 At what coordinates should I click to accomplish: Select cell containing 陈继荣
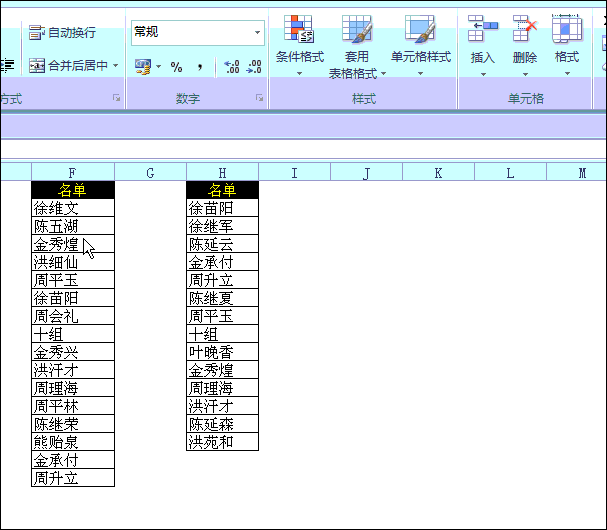[x=73, y=424]
